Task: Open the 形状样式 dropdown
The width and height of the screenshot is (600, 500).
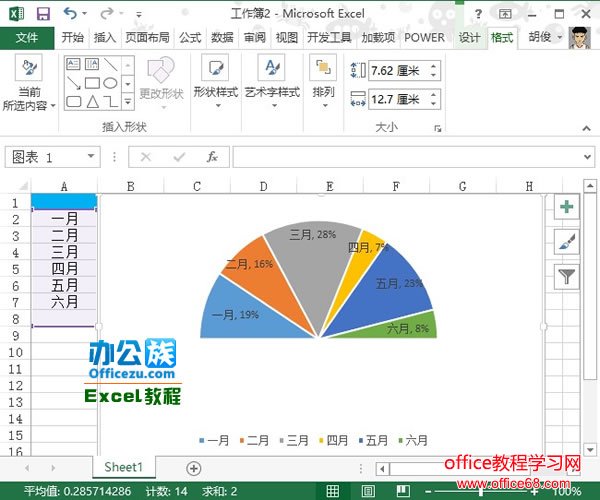Action: [215, 81]
